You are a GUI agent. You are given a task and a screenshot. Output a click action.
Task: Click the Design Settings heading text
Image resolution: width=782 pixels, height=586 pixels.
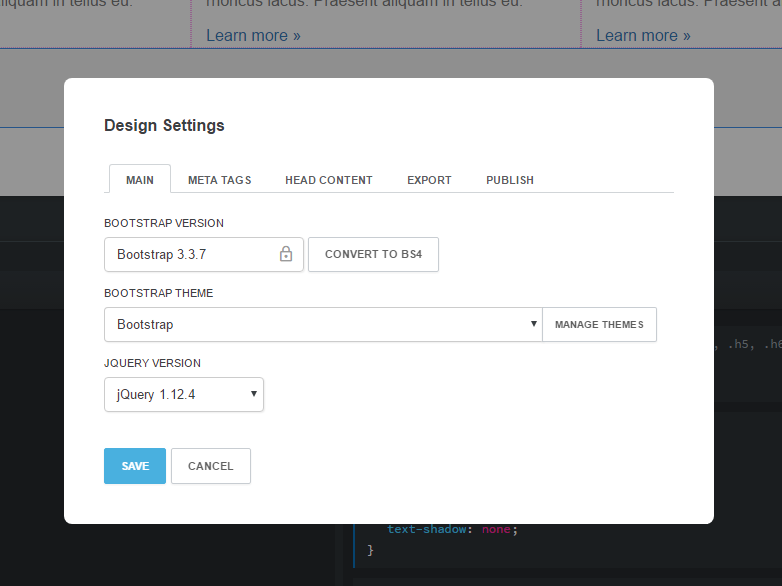[164, 125]
